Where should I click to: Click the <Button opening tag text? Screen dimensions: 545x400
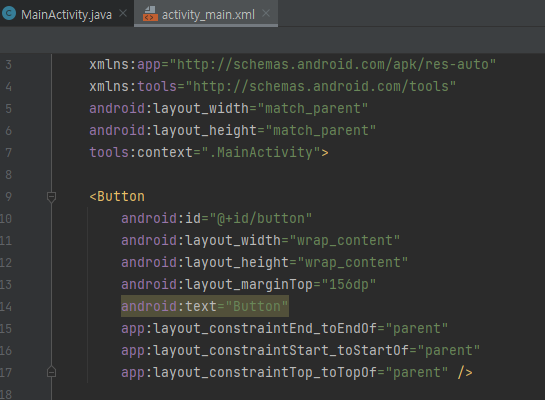(x=117, y=196)
